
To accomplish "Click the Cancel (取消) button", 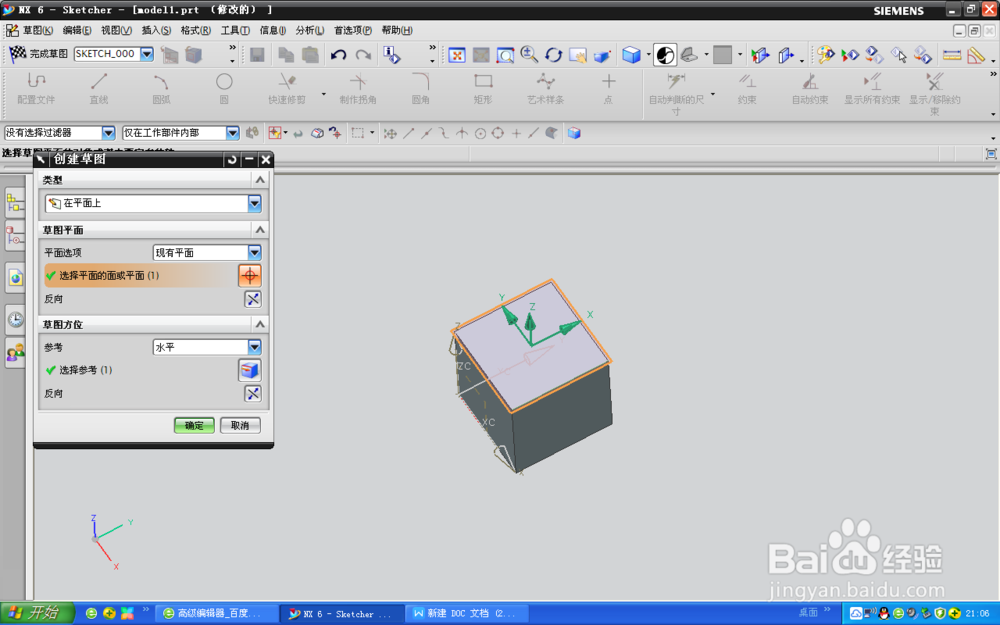I will [x=240, y=425].
